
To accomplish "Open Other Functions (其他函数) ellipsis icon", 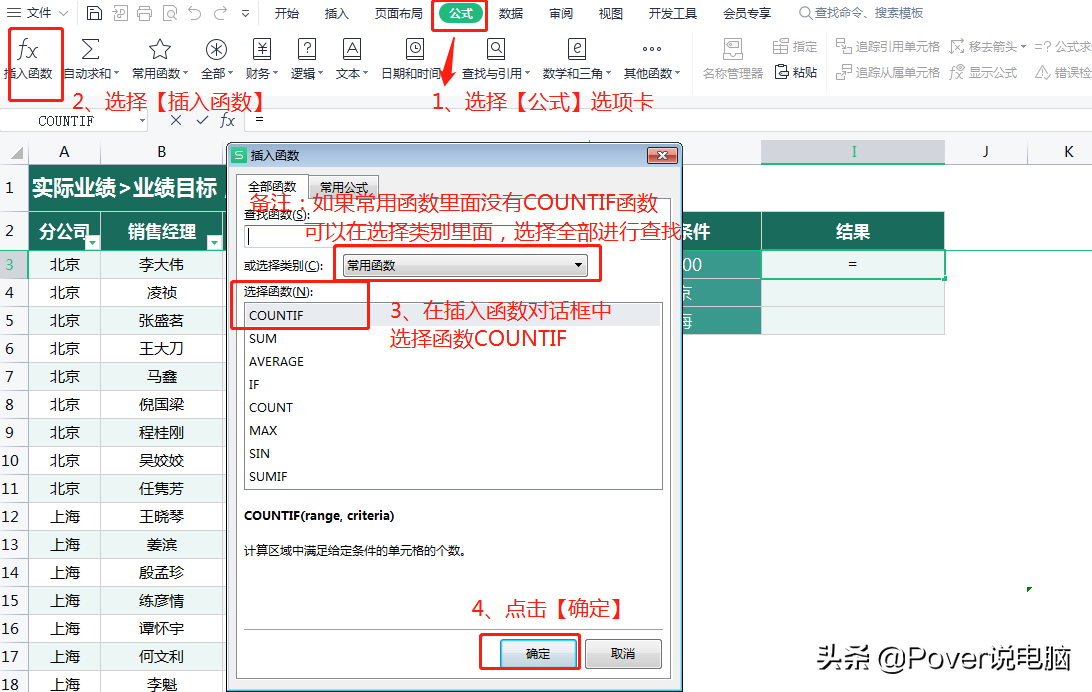I will click(x=652, y=49).
